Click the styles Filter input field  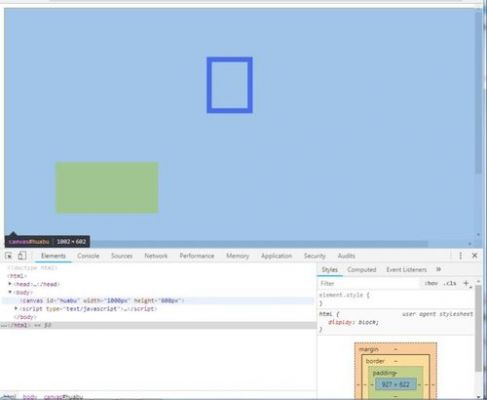(x=368, y=283)
